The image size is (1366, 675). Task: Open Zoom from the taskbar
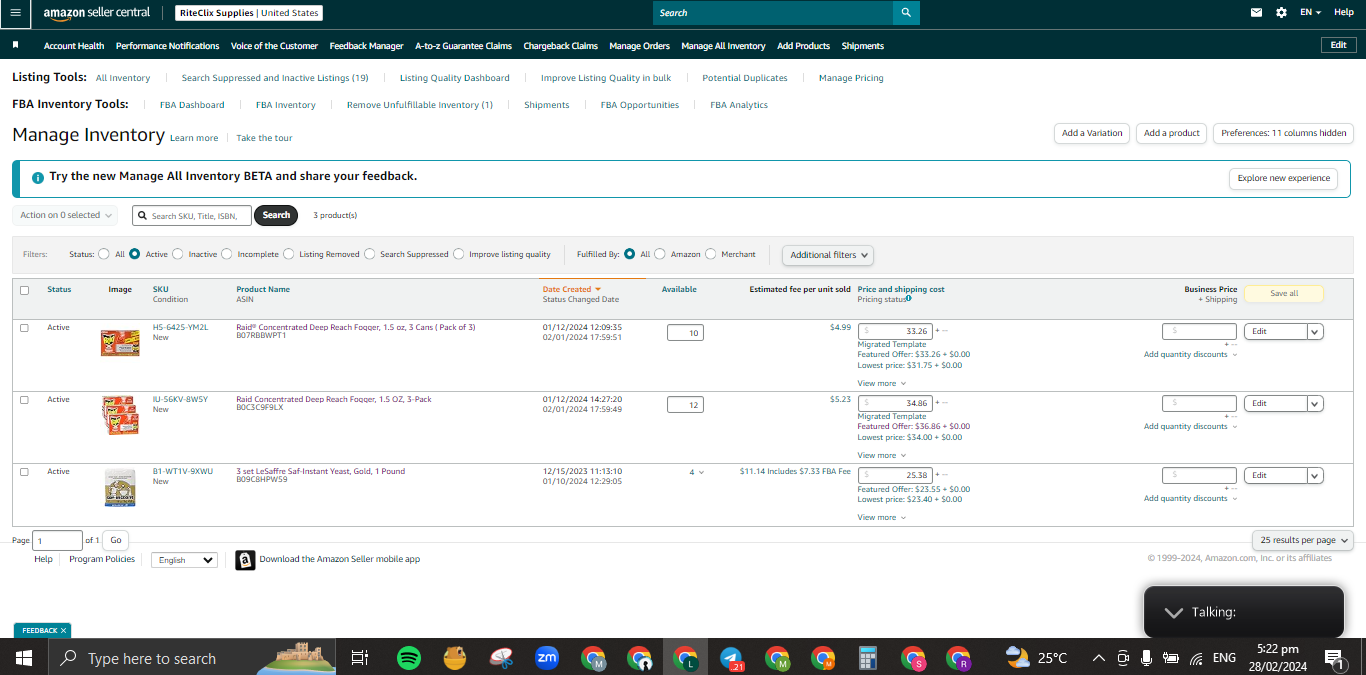547,658
